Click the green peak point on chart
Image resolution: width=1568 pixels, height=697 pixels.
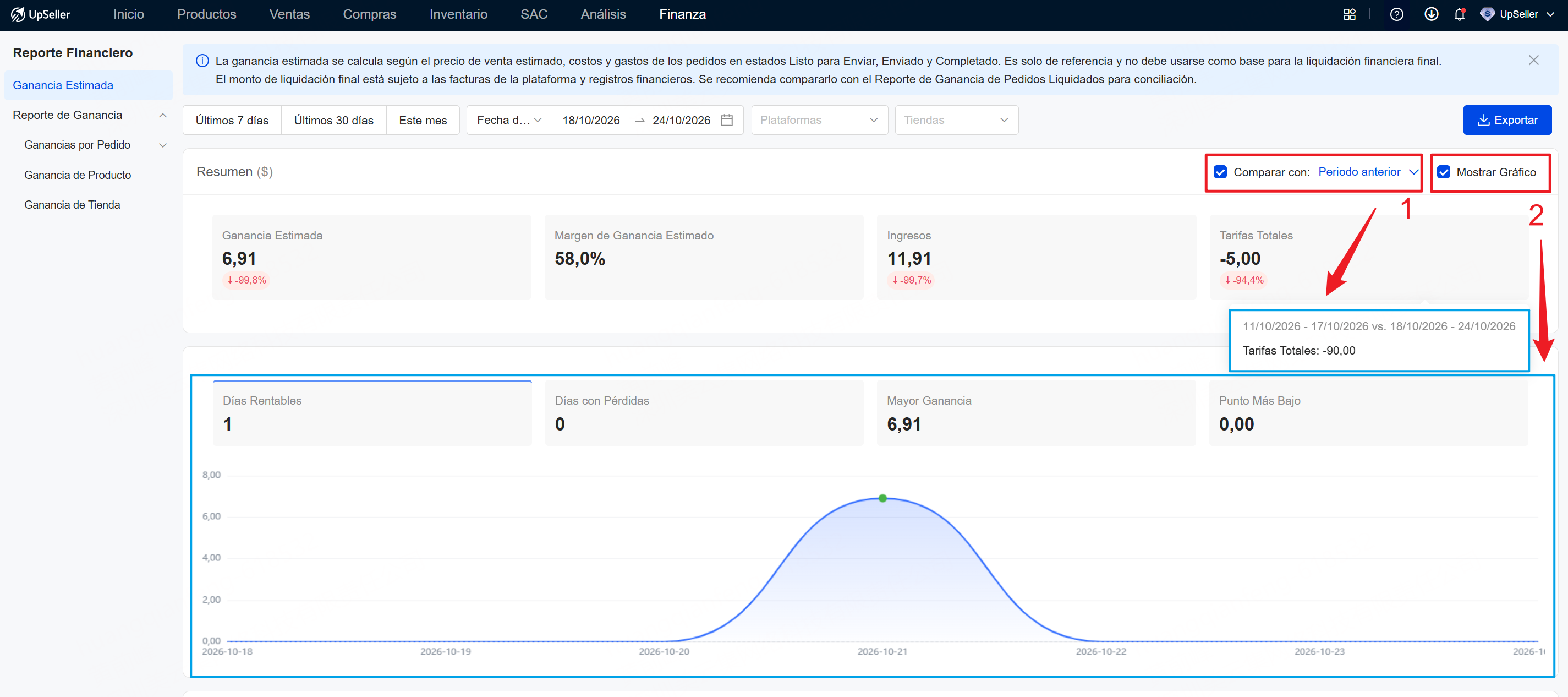coord(882,498)
